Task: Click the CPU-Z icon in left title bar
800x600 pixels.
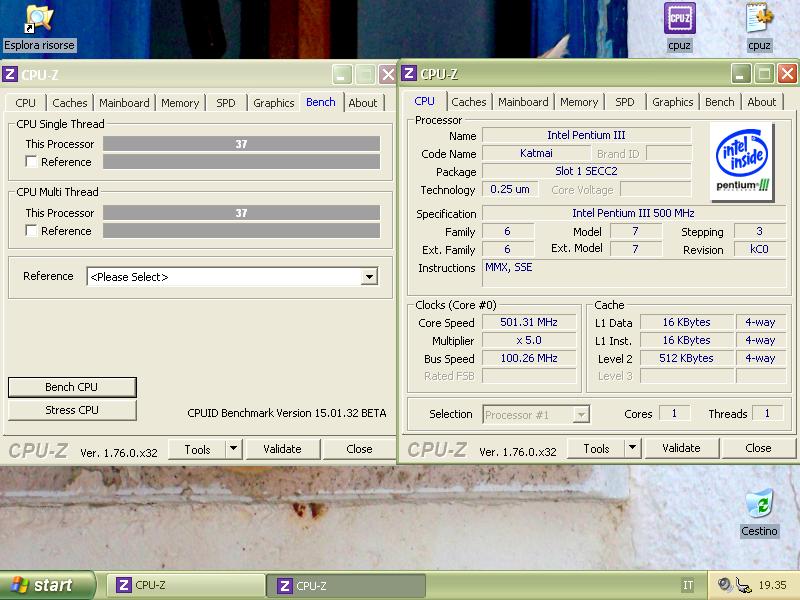Action: (11, 74)
